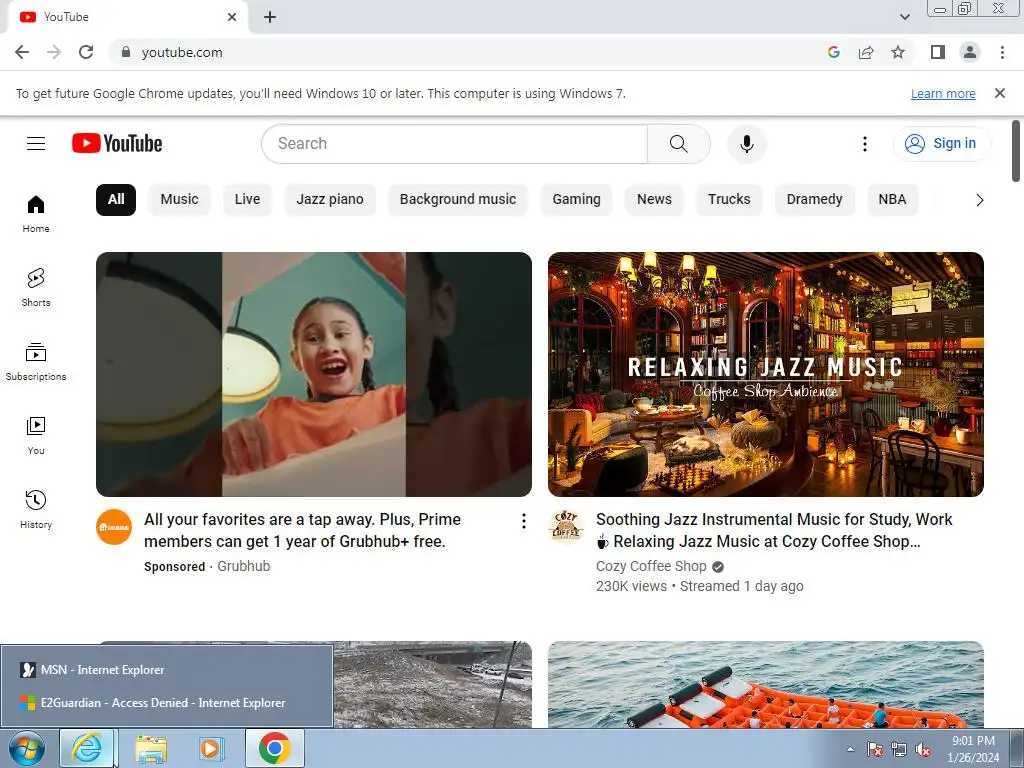This screenshot has height=768, width=1024.
Task: Click the share page icon in address bar
Action: click(866, 52)
